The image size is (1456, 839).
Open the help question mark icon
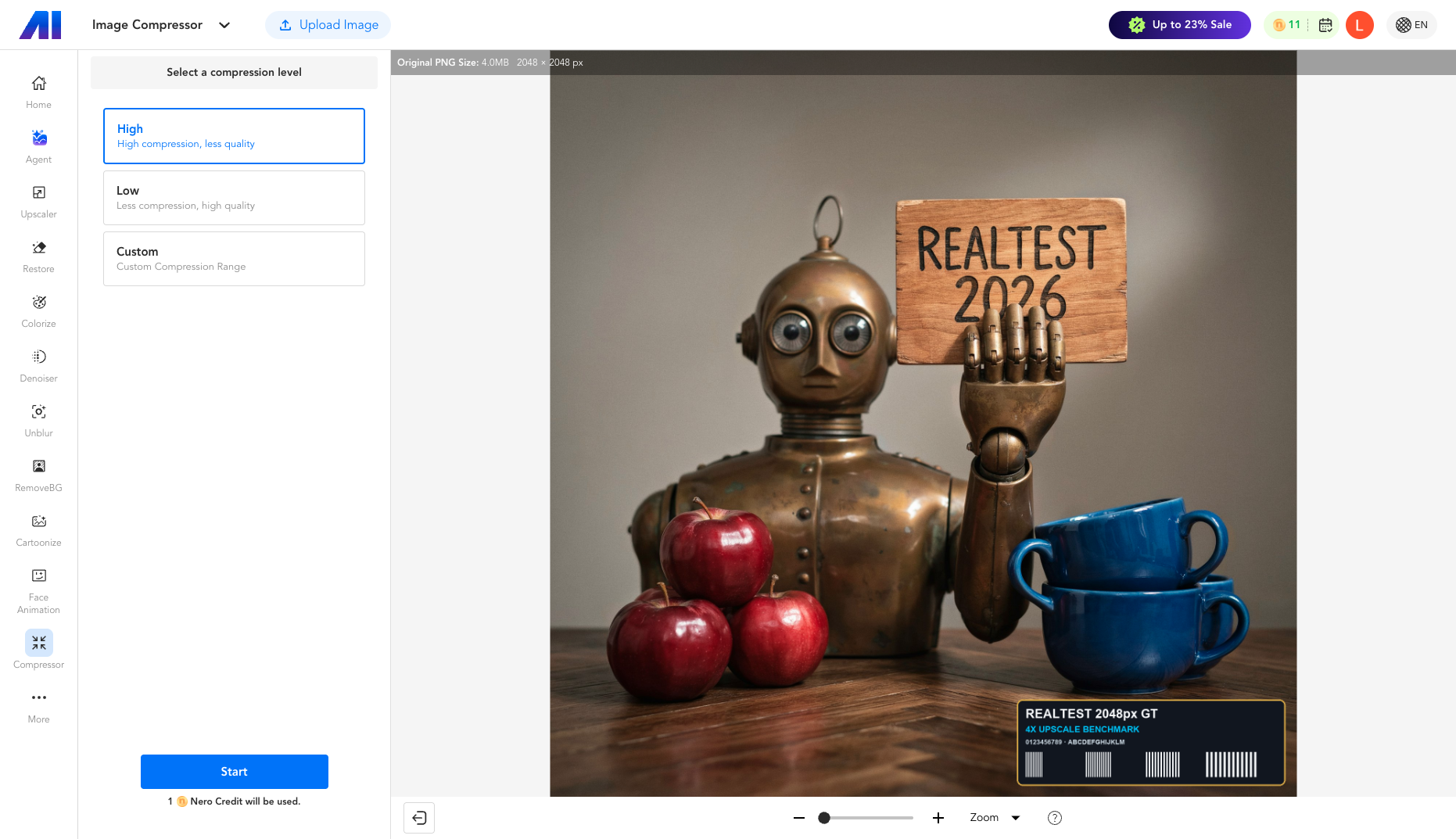1055,818
